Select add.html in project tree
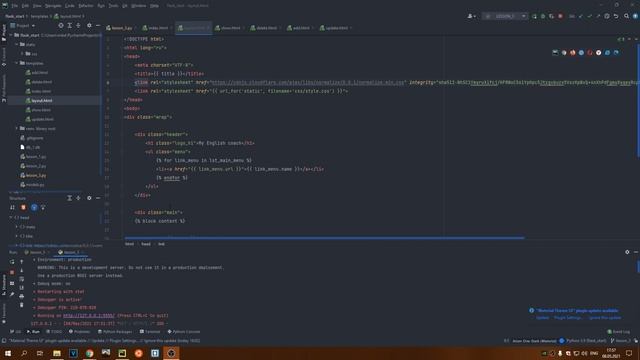 pyautogui.click(x=39, y=72)
